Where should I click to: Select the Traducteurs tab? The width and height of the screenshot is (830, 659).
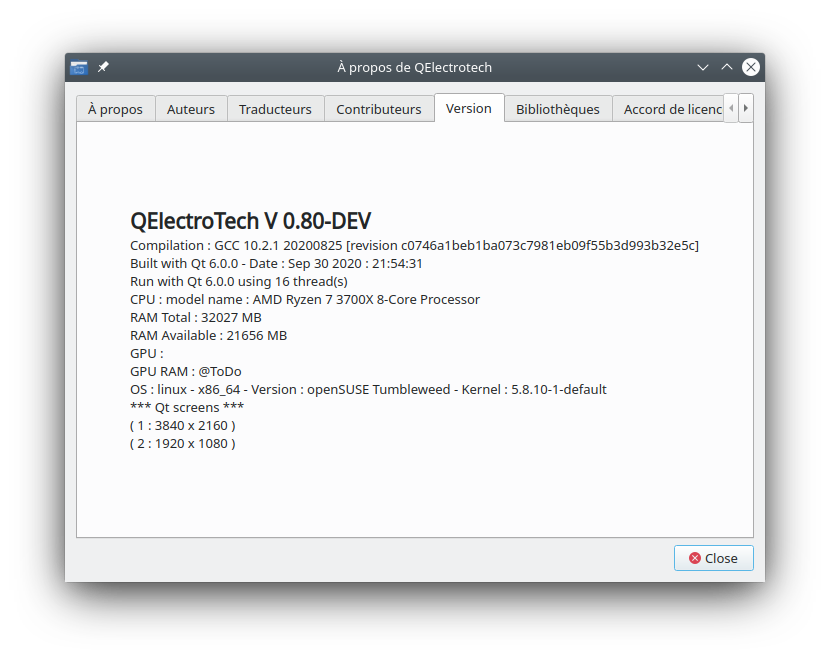(275, 108)
